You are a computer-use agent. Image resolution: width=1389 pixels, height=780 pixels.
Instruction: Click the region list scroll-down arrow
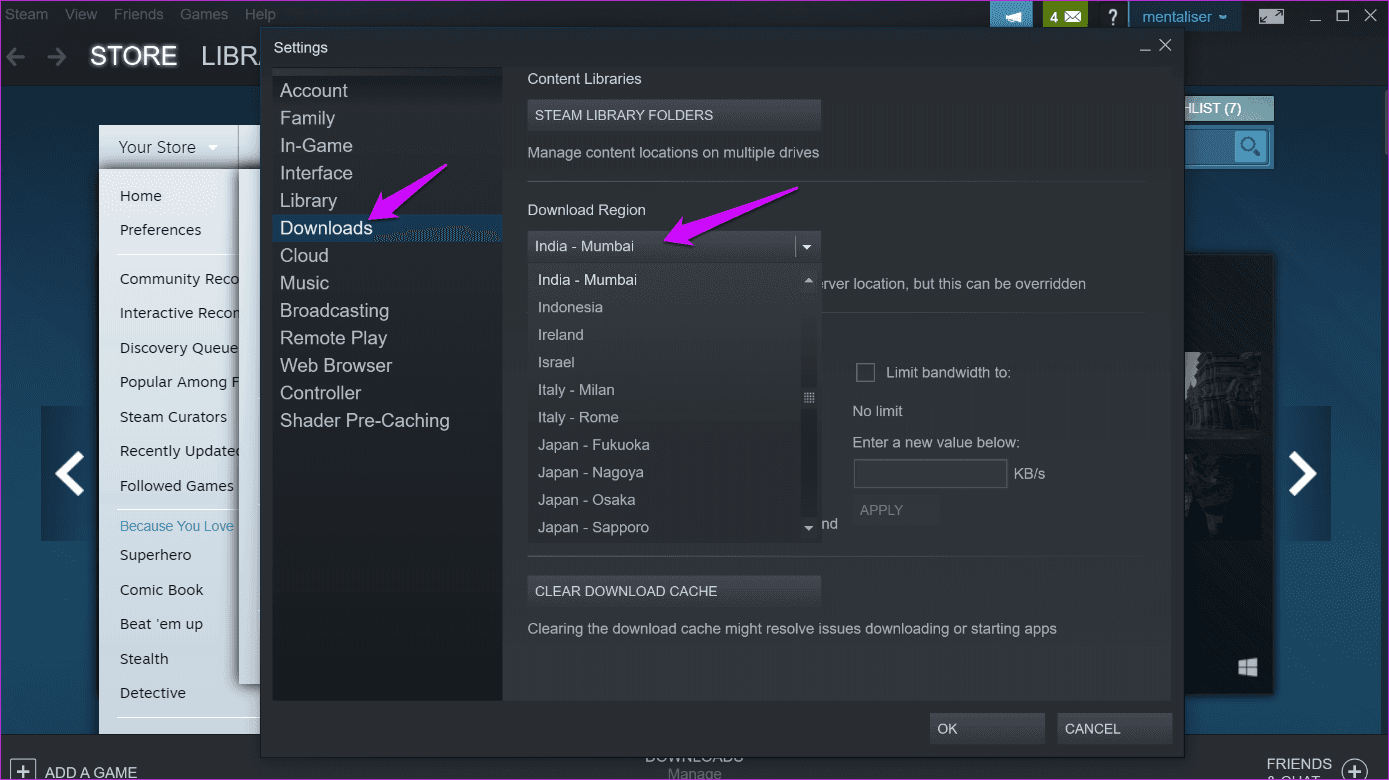pyautogui.click(x=808, y=527)
